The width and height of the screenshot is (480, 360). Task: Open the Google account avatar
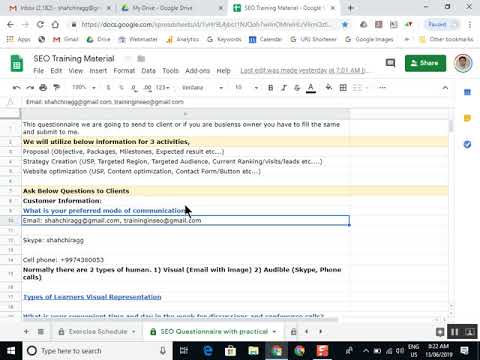click(463, 63)
